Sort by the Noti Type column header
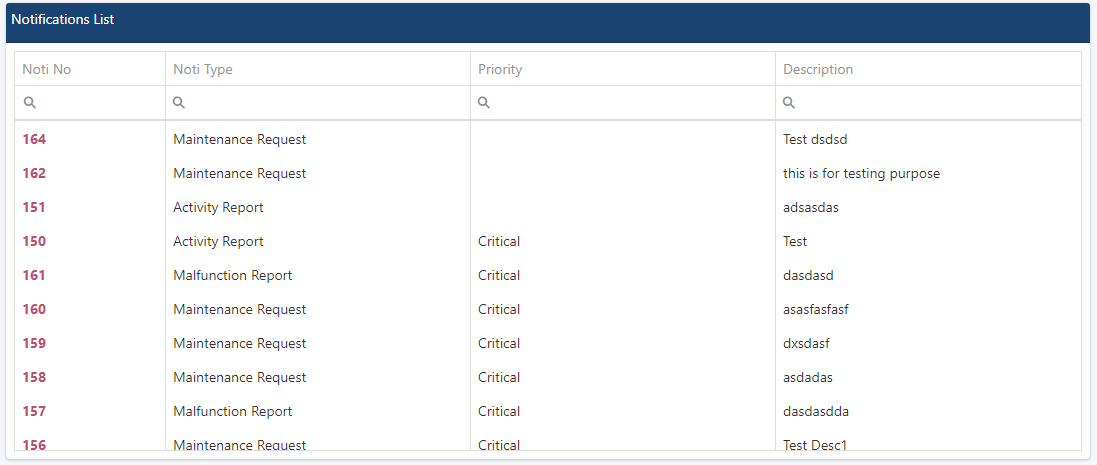Screen dimensions: 1097x465 click(x=203, y=69)
